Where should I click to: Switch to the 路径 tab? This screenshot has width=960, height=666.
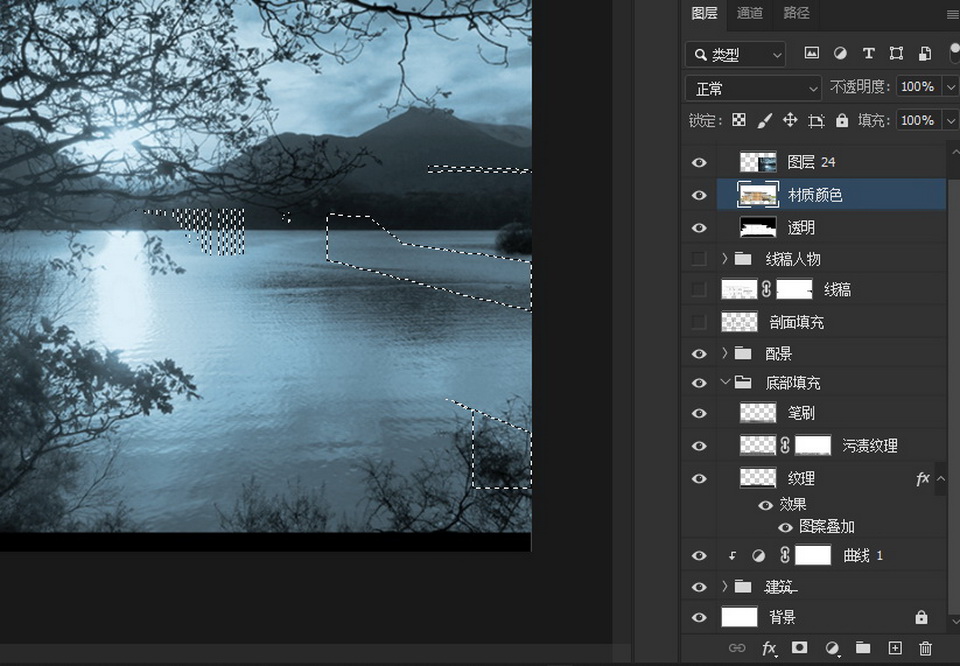pos(796,13)
